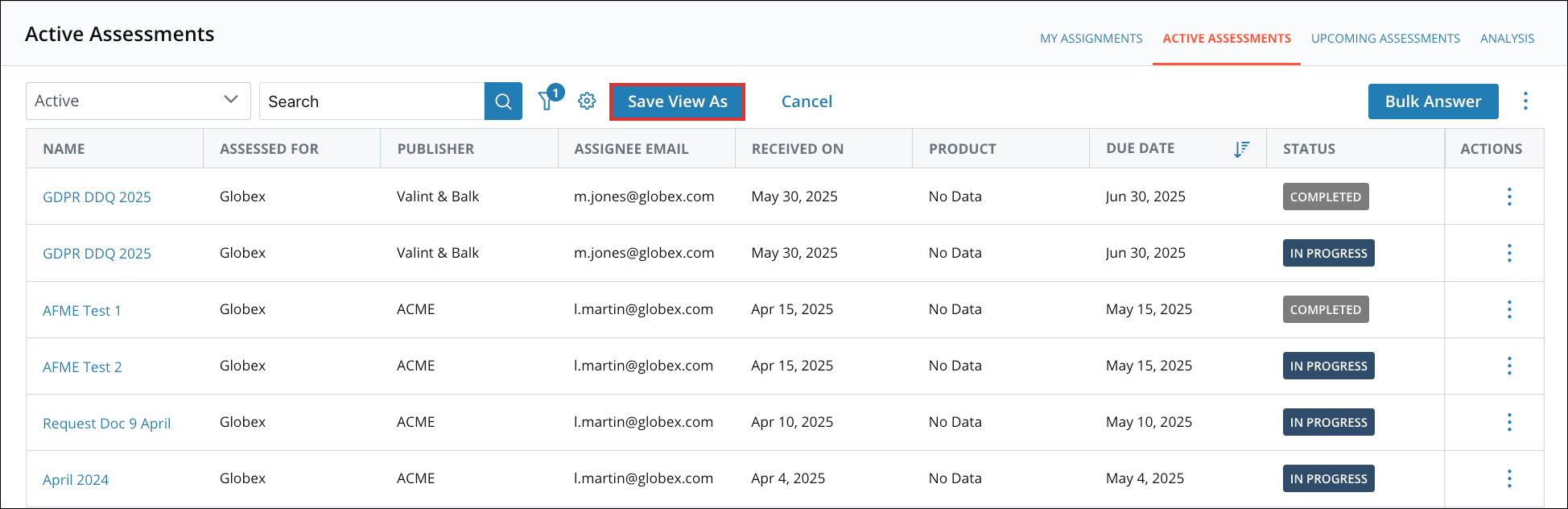This screenshot has height=509, width=1568.
Task: Click the Active Assessments page title
Action: pos(120,34)
